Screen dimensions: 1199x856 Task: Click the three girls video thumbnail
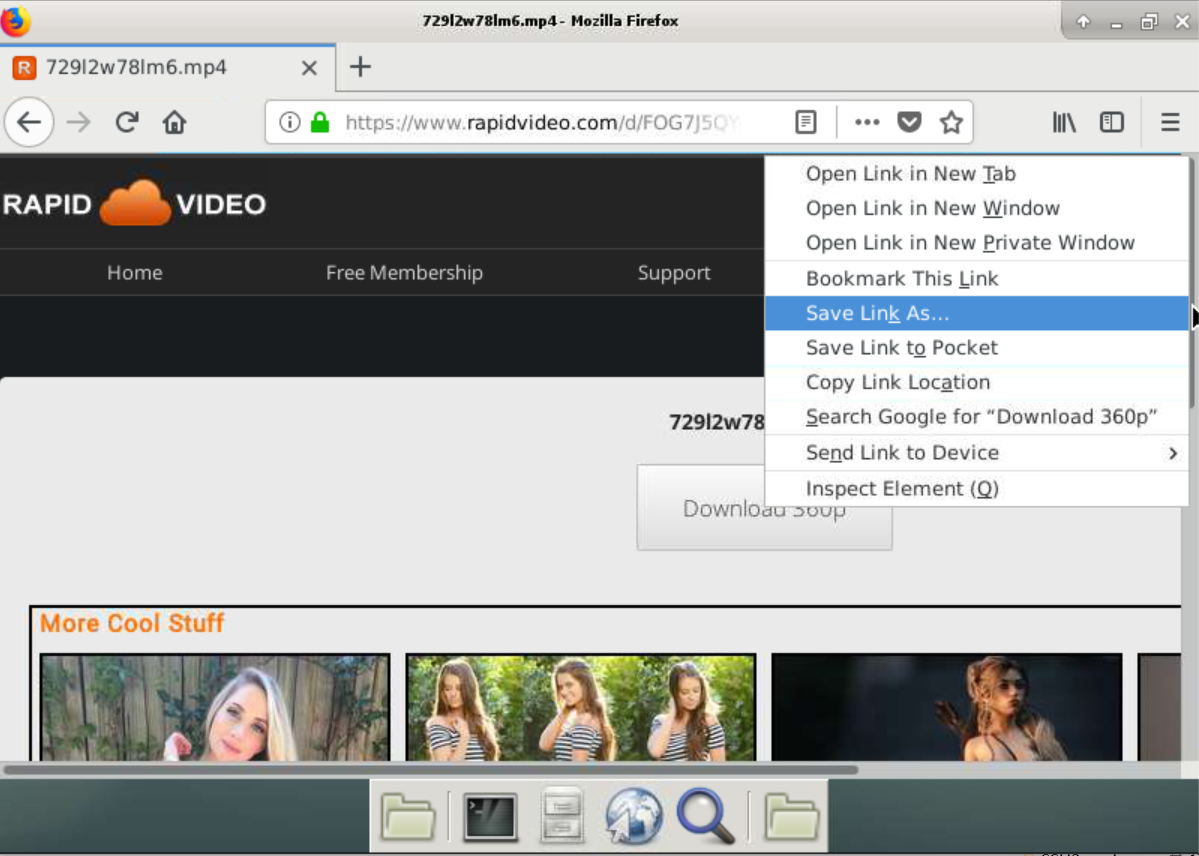point(580,708)
